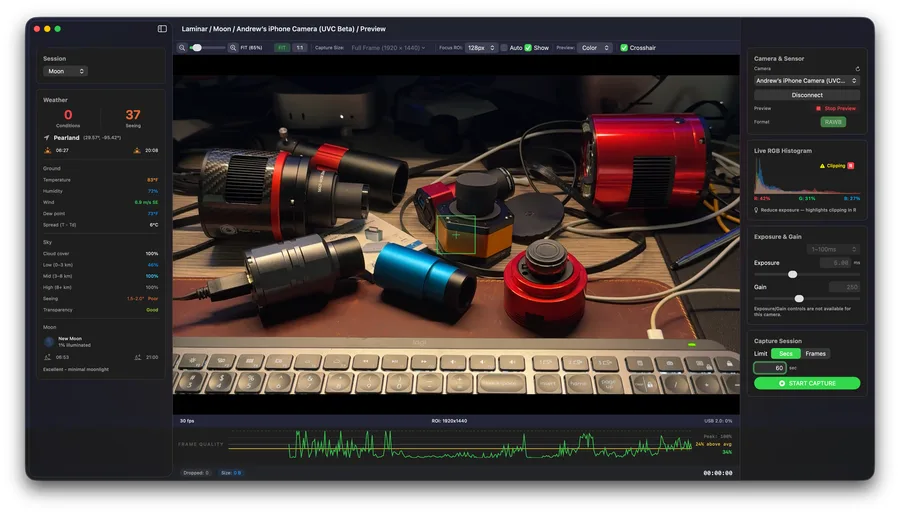Open the 1–100ms exposure range dropdown
Image resolution: width=900 pixels, height=514 pixels.
(833, 249)
